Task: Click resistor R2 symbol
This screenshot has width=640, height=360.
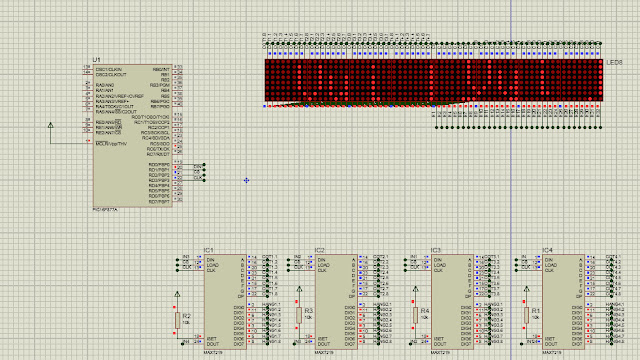Action: pyautogui.click(x=177, y=320)
